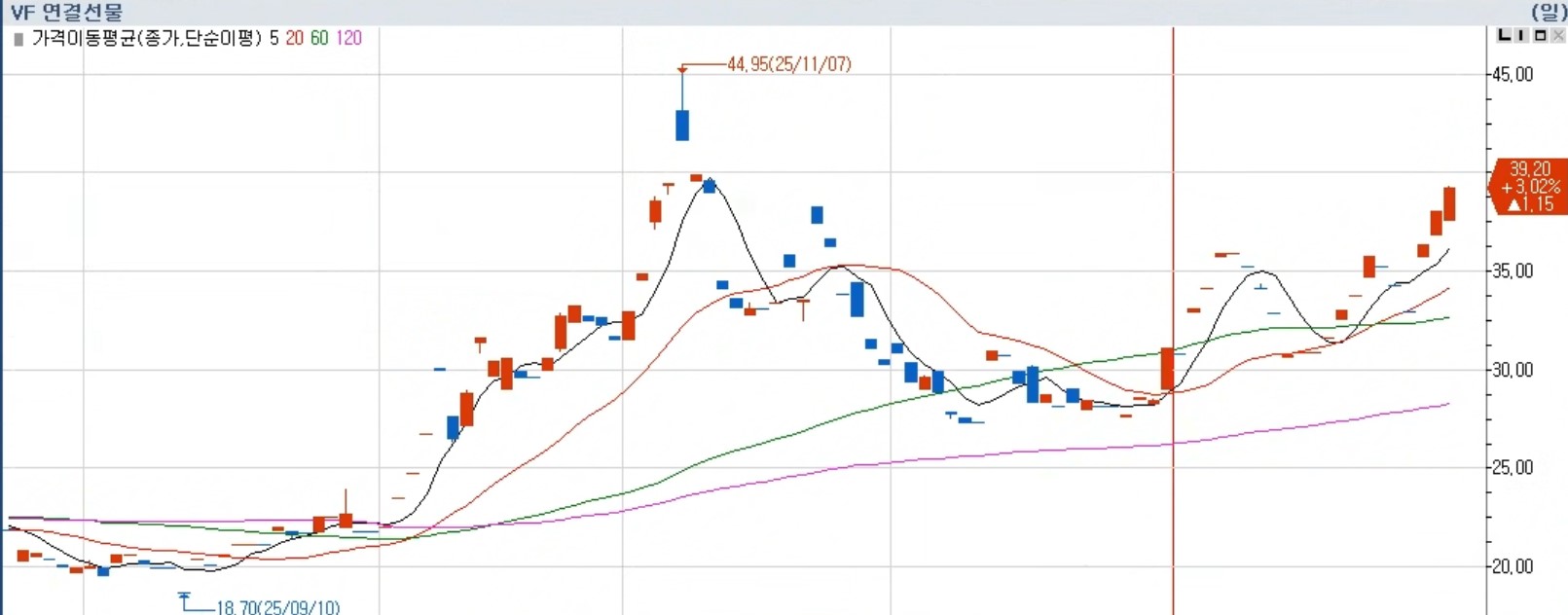Select the latest red candle at right edge
Screen dimensions: 1568x615
[x=1449, y=203]
